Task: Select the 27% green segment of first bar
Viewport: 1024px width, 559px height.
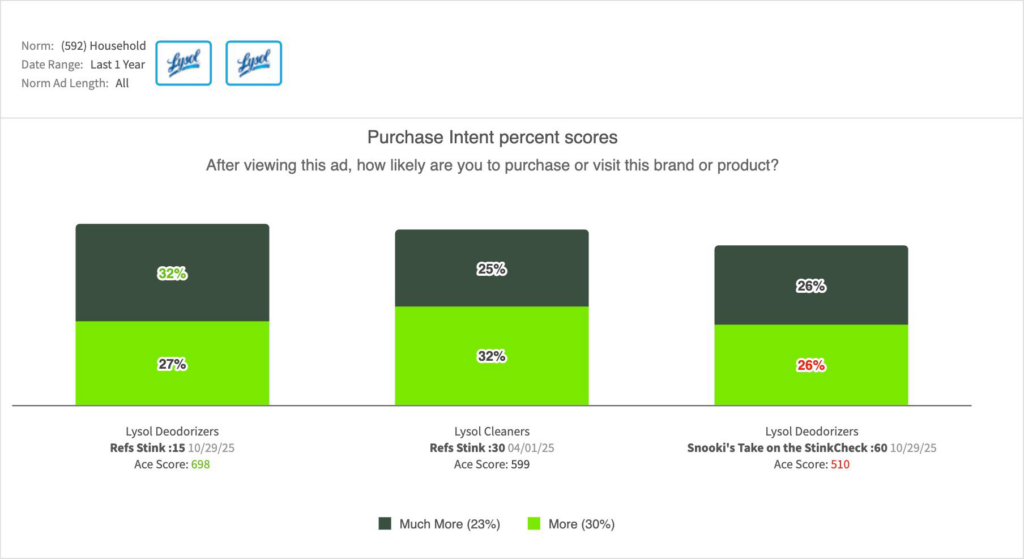Action: (x=172, y=364)
